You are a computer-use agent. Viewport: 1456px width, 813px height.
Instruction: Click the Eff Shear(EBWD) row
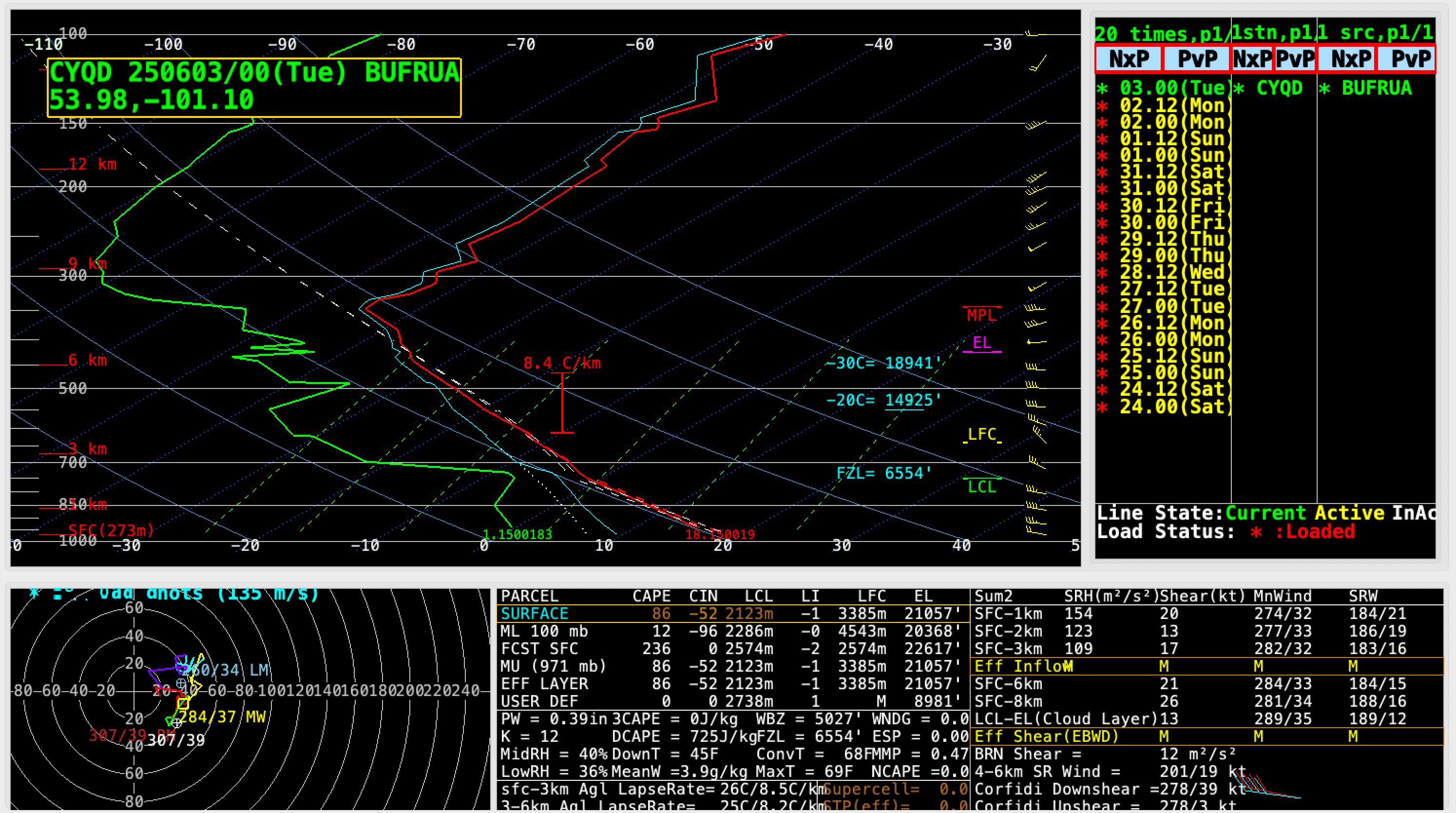(1207, 736)
